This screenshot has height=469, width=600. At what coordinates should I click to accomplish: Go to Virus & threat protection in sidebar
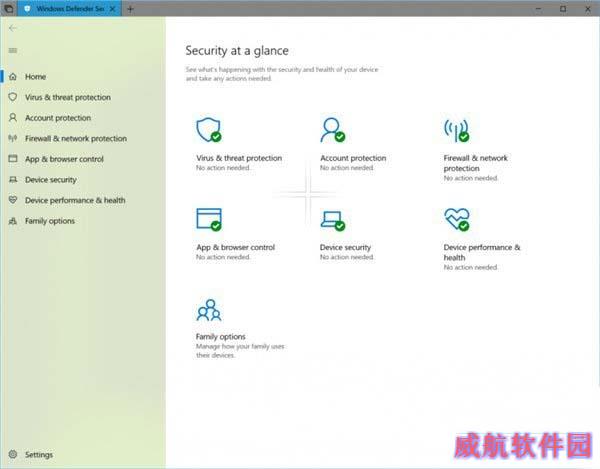coord(68,97)
